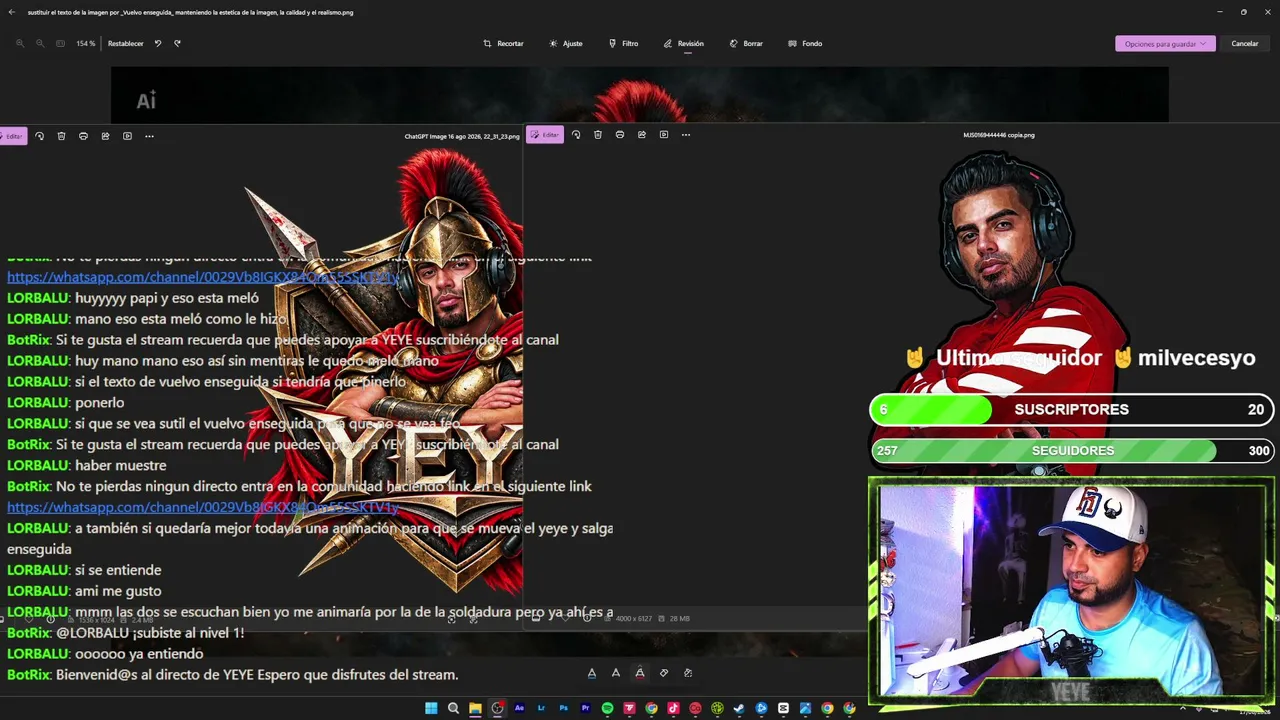Open the Fondo background tab
The width and height of the screenshot is (1280, 720).
click(x=805, y=44)
